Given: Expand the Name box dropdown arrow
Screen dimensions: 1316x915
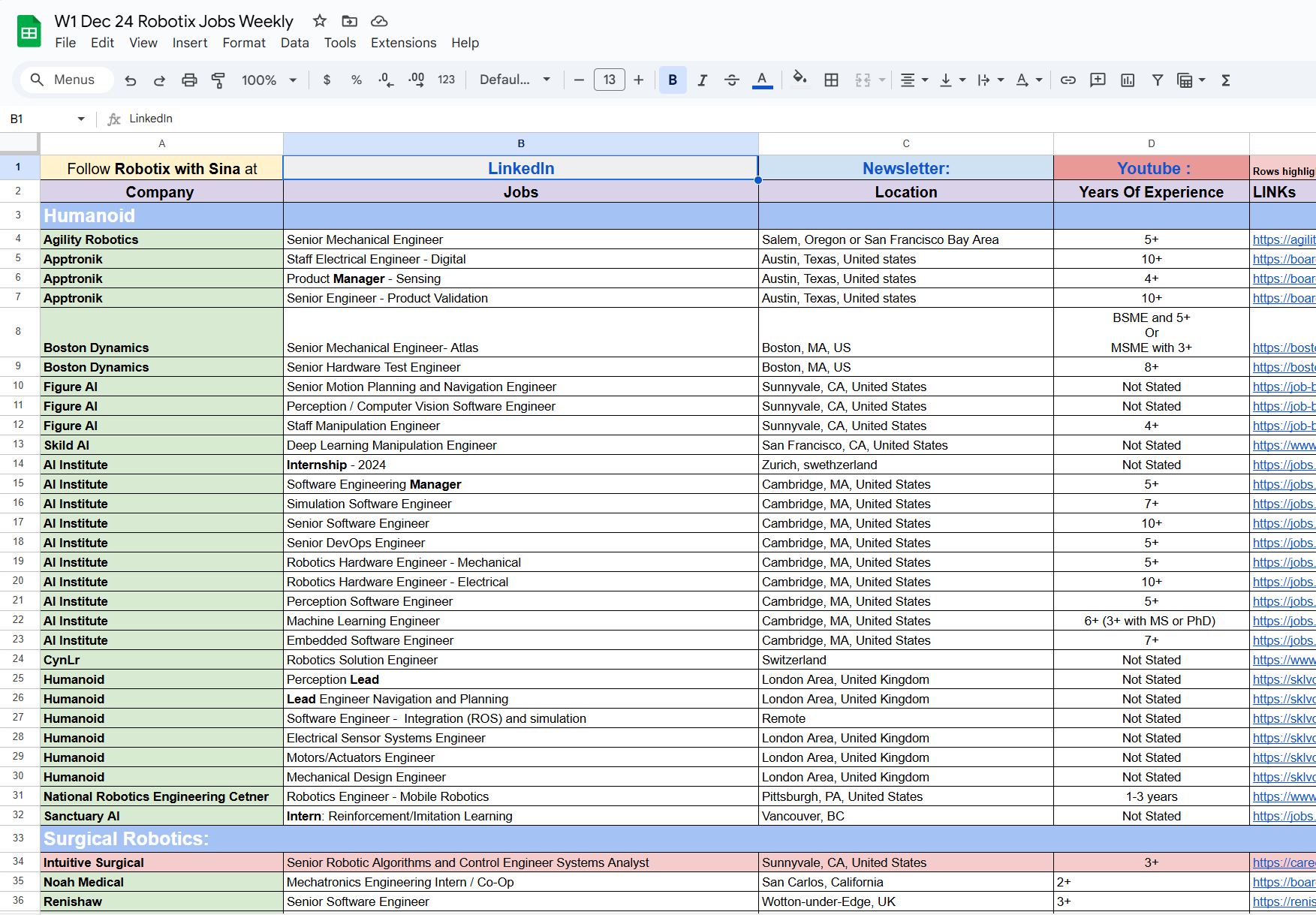Looking at the screenshot, I should tap(81, 119).
